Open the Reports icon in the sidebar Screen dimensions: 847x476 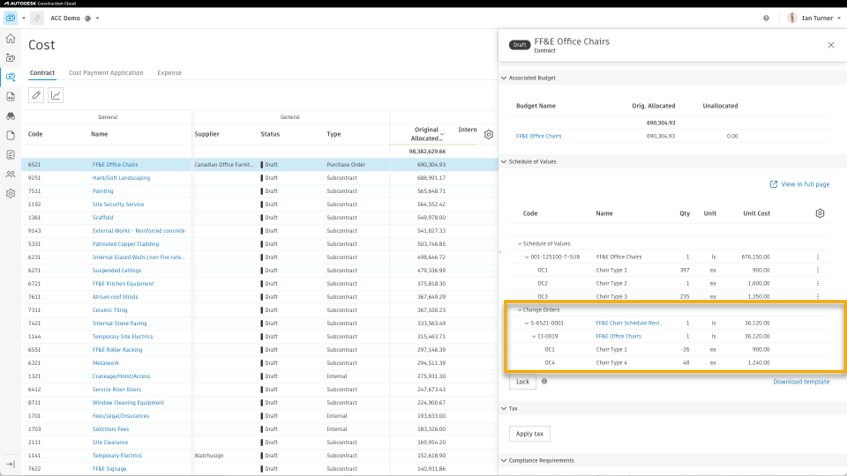(10, 97)
